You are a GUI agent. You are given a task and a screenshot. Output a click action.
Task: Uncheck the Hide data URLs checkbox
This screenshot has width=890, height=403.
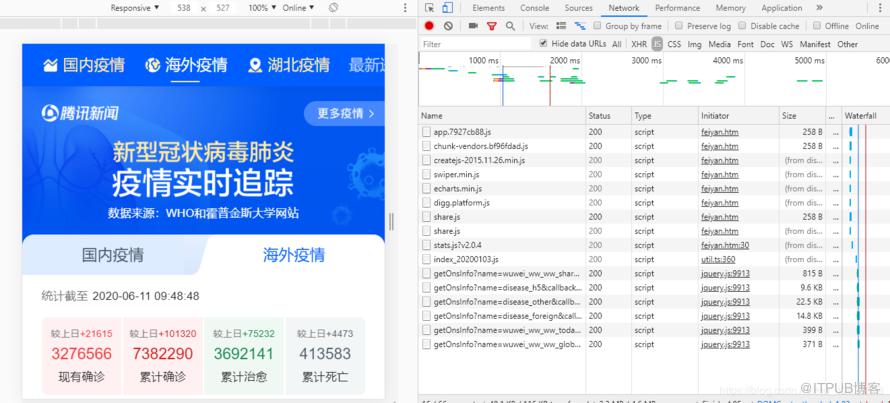(543, 44)
